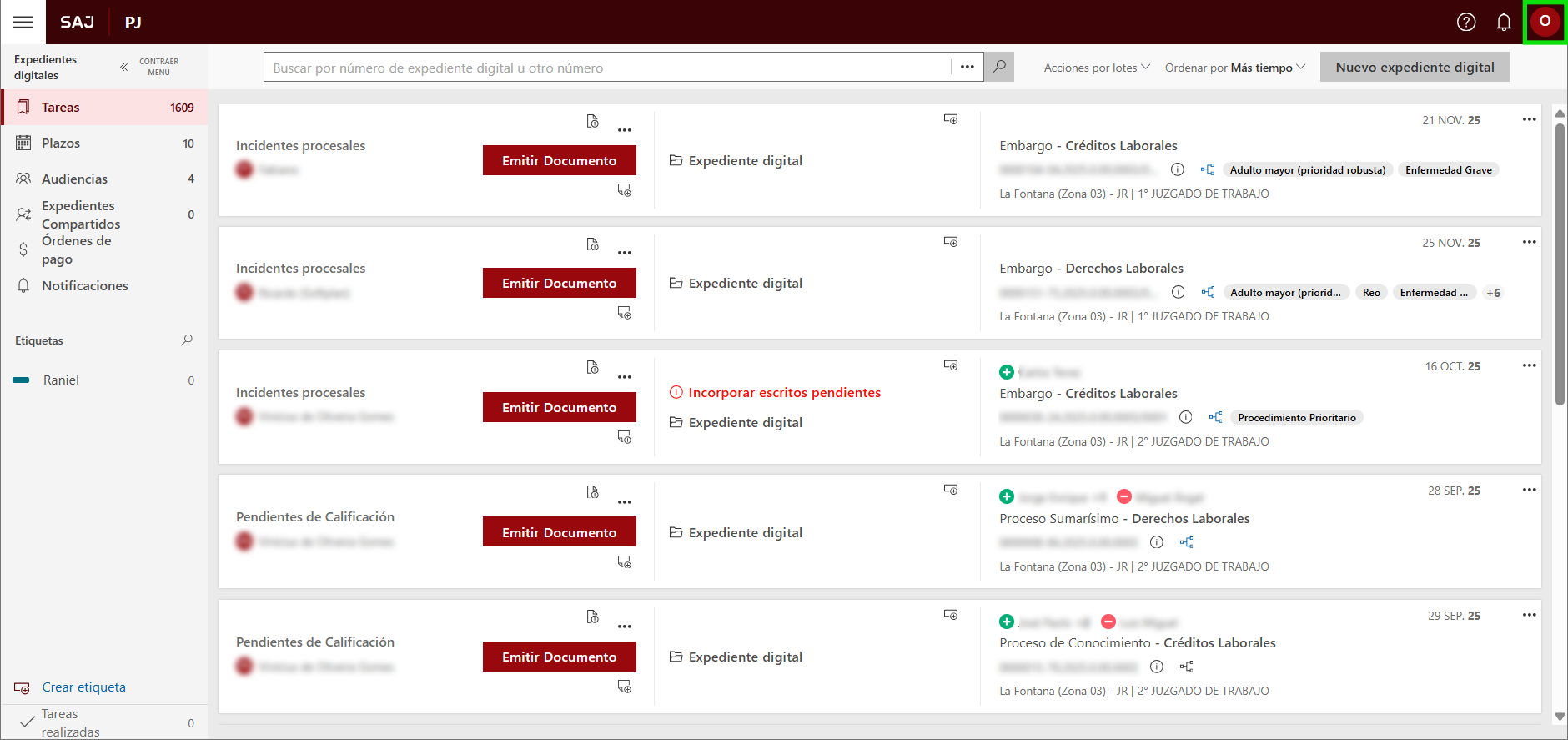The image size is (1568, 740).
Task: Open the notifications bell icon
Action: pyautogui.click(x=1504, y=22)
